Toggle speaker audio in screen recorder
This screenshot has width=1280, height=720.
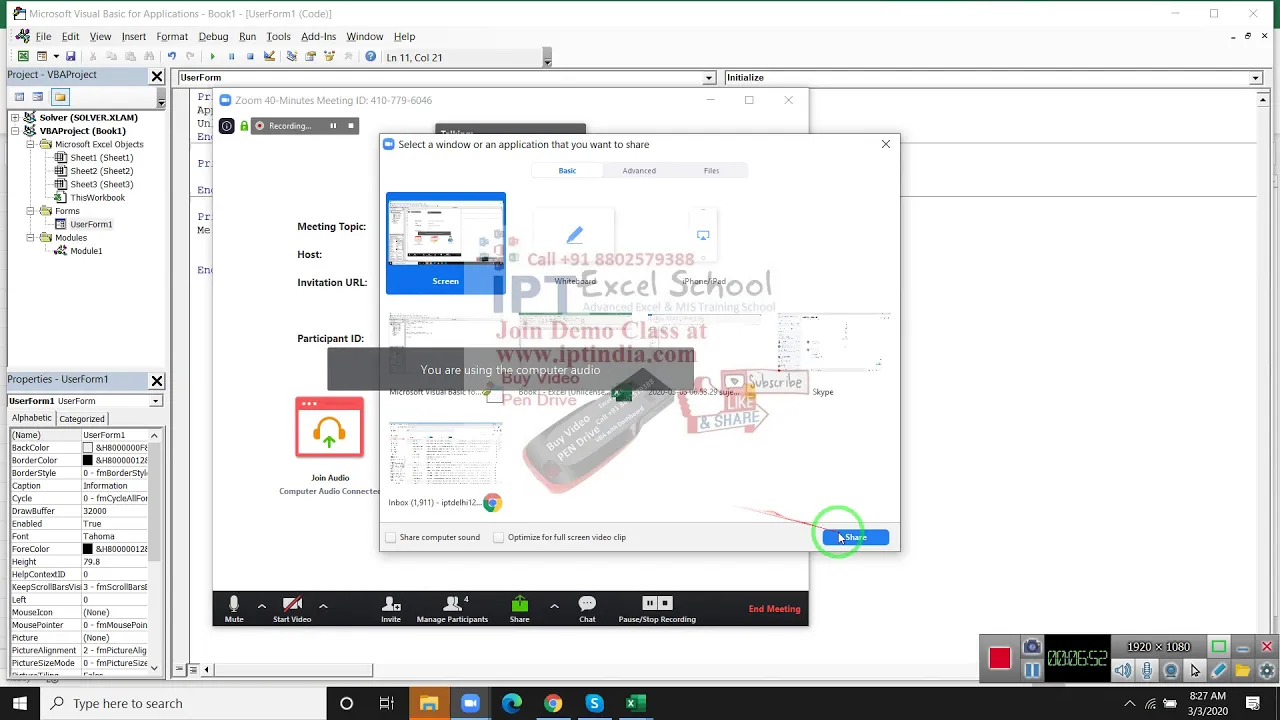pyautogui.click(x=1123, y=671)
